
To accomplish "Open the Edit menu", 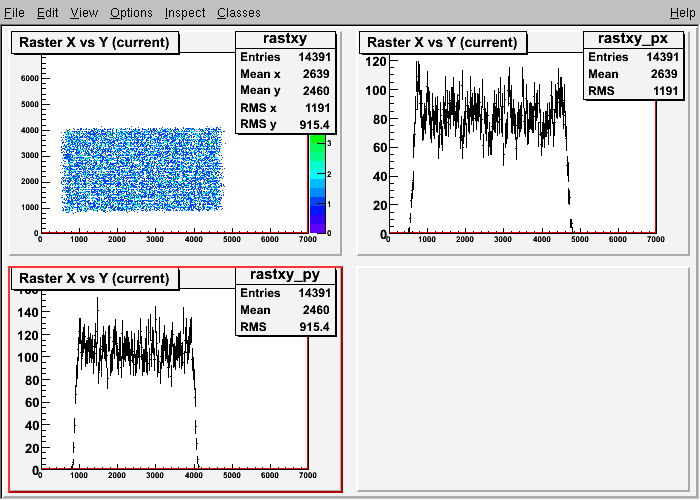I will coord(47,12).
